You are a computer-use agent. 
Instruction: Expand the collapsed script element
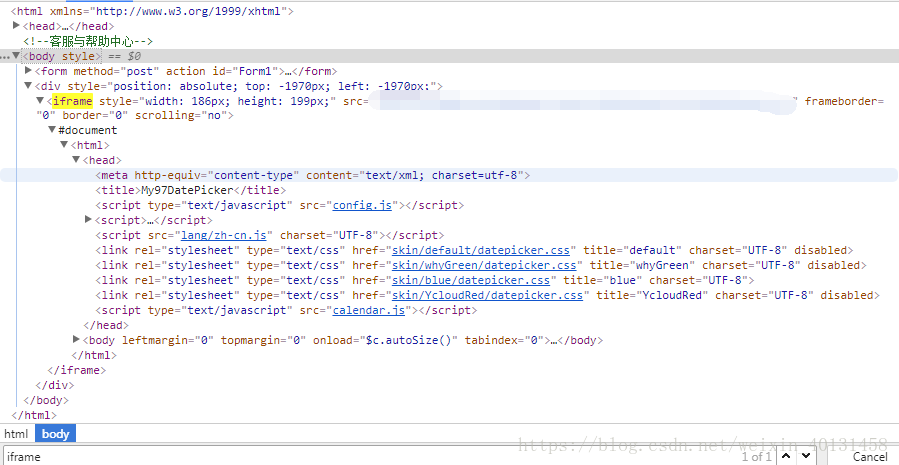tap(88, 219)
